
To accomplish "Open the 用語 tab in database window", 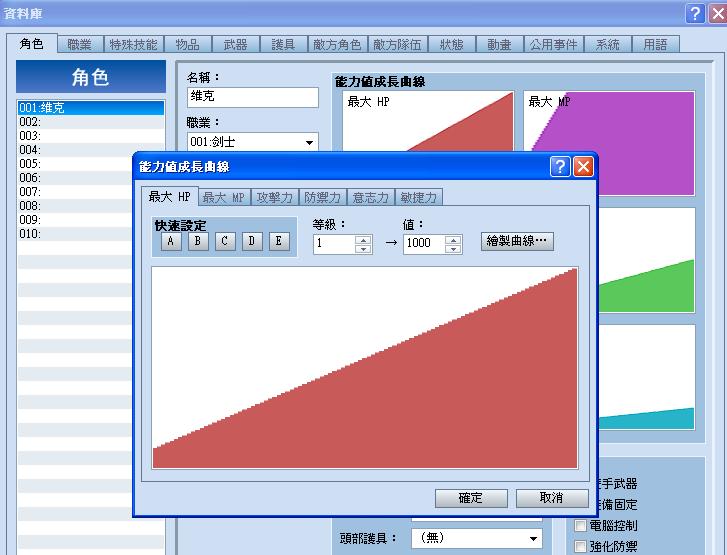I will tap(656, 45).
